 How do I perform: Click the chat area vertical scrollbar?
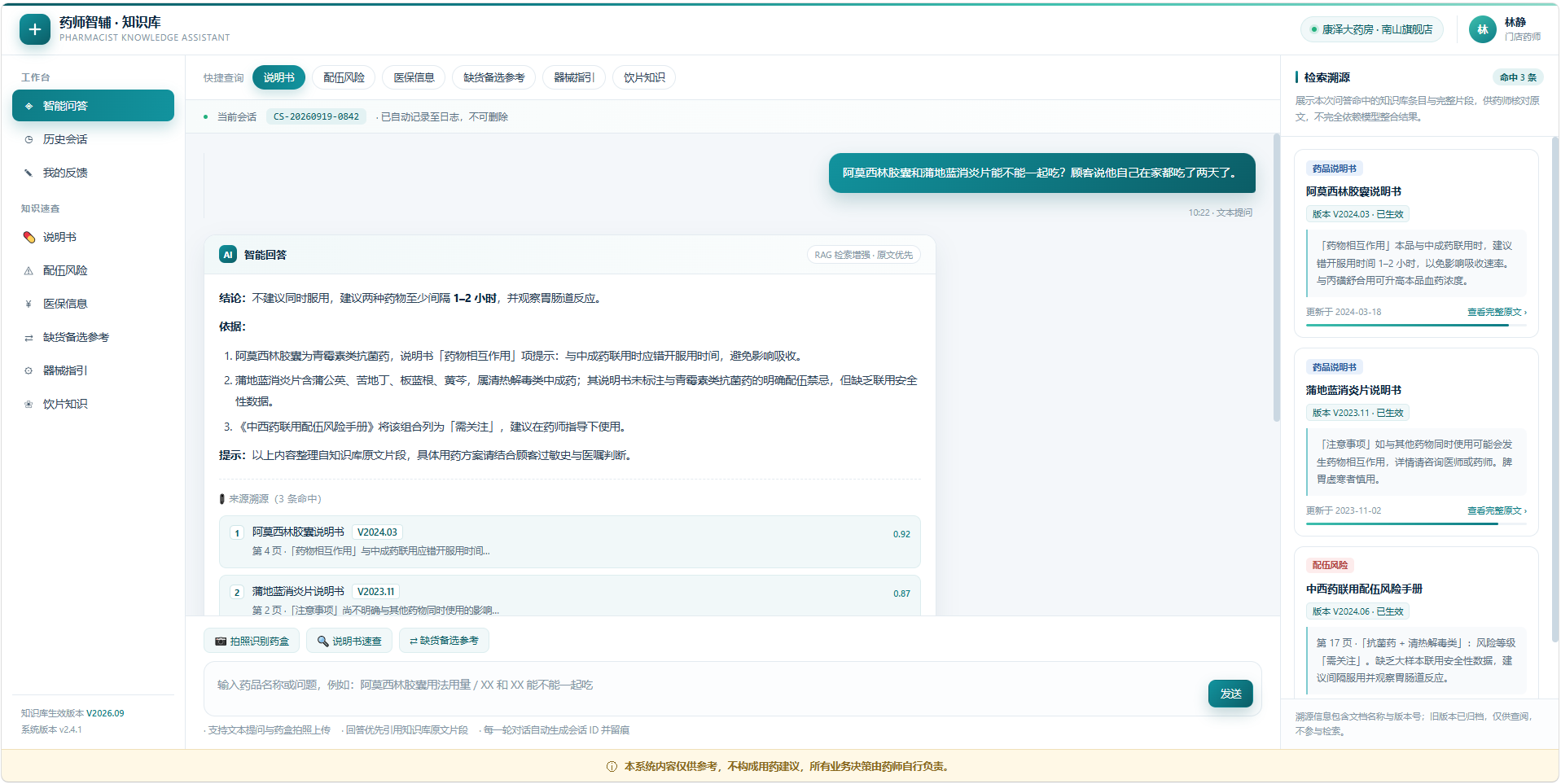coord(1276,277)
